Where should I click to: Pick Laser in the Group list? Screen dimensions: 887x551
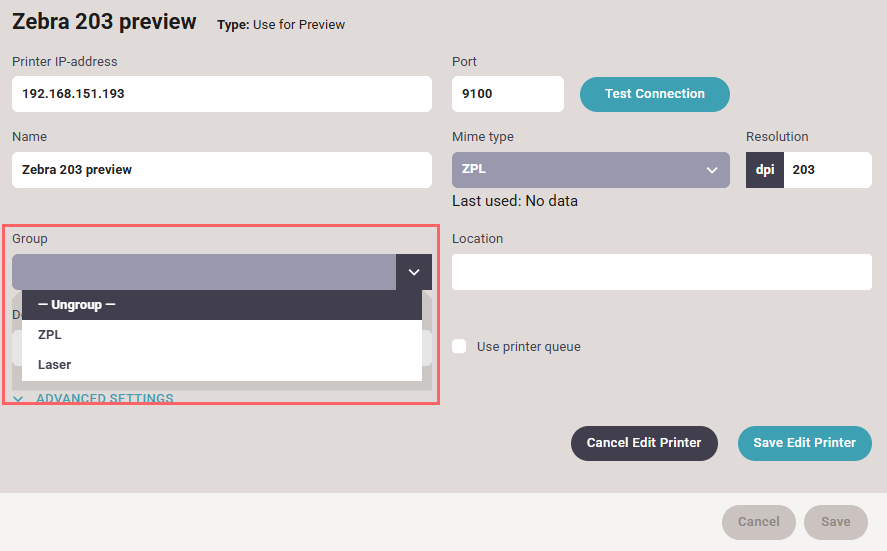(221, 365)
